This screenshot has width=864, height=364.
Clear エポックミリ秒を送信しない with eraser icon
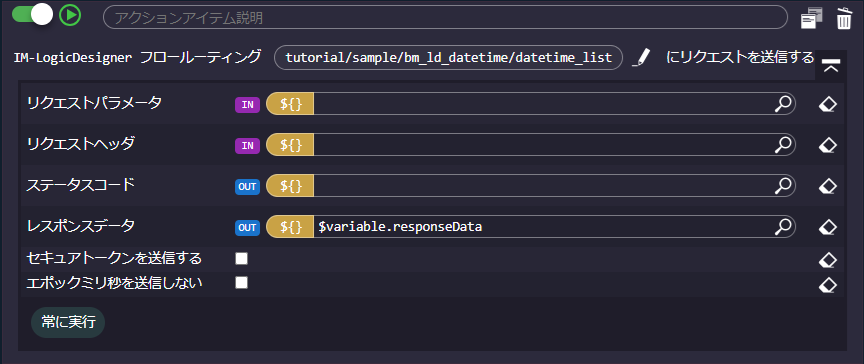pos(828,284)
